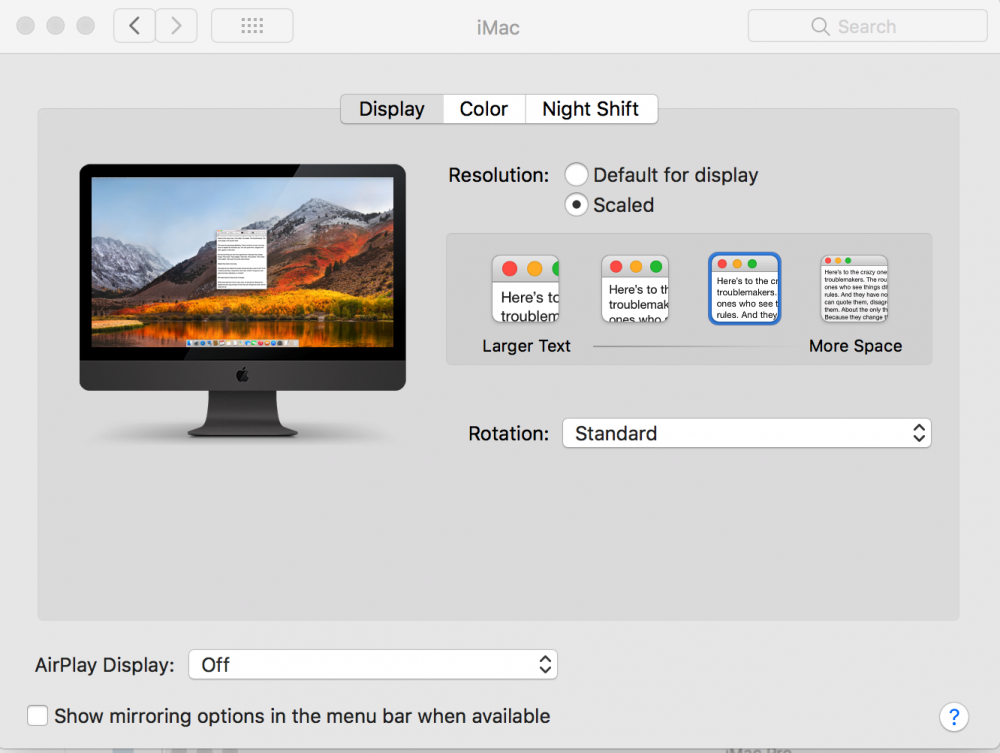
Task: Choose the More Space scaling thumbnail
Action: (854, 289)
